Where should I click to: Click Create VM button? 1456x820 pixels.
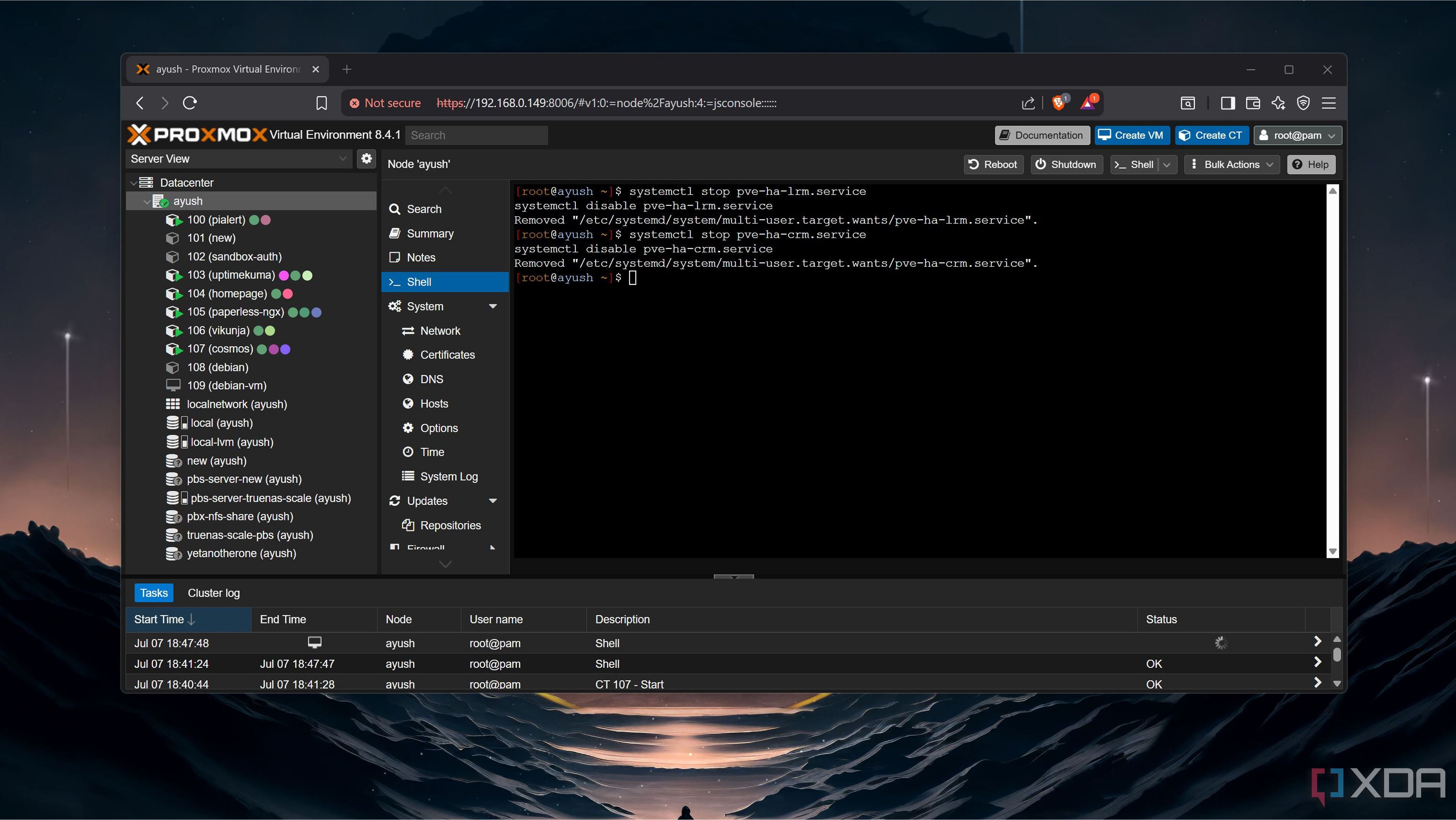(1131, 135)
